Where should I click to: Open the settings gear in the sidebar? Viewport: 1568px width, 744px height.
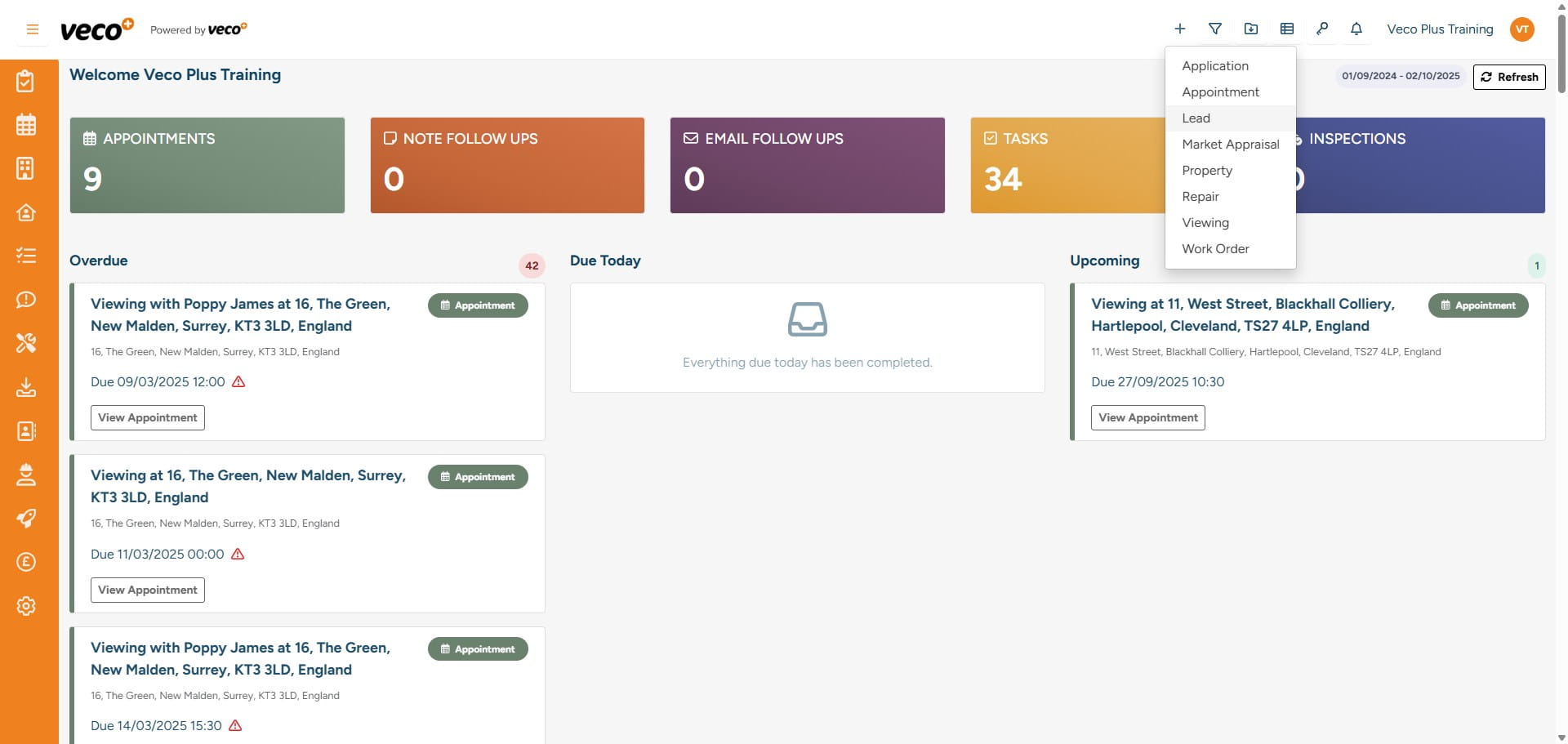pos(26,606)
